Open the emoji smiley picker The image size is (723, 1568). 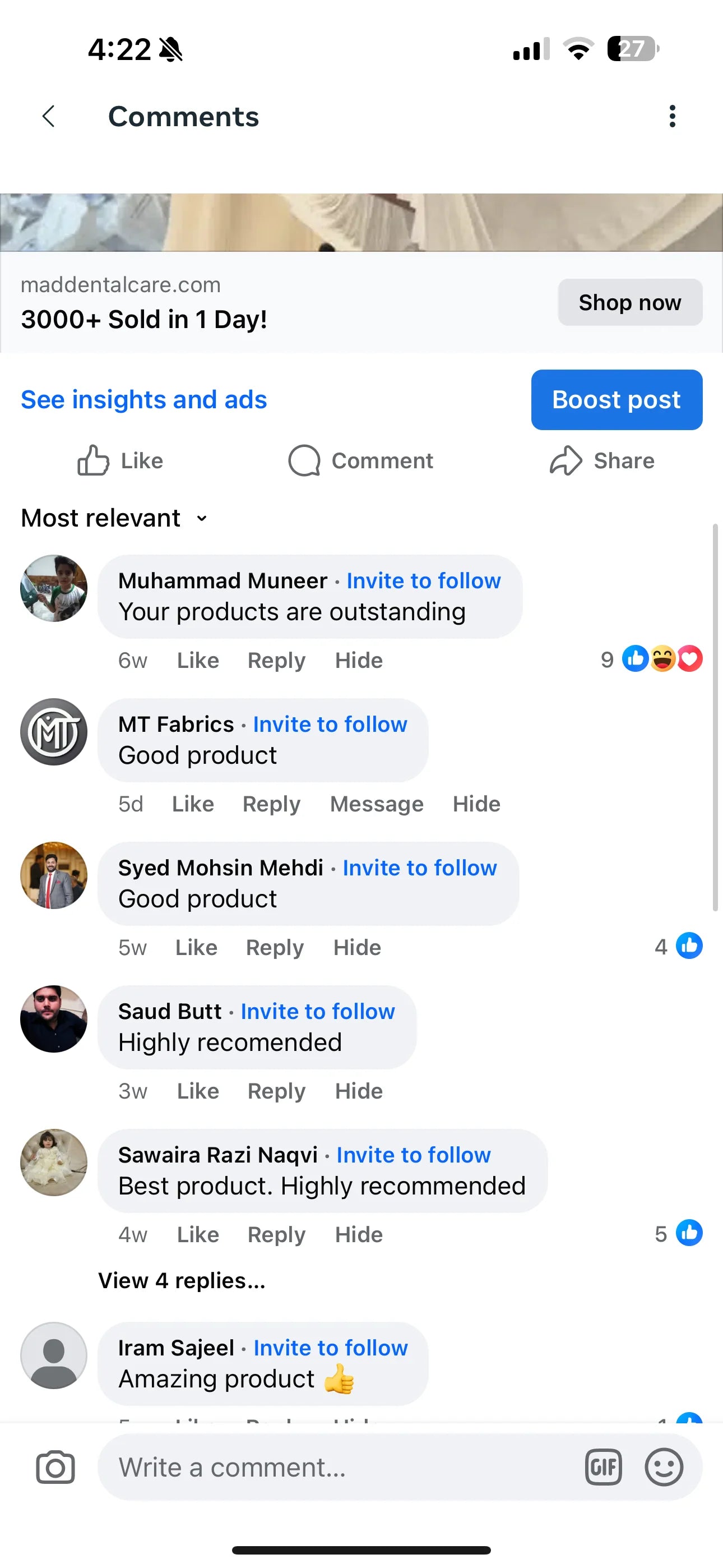tap(664, 1467)
